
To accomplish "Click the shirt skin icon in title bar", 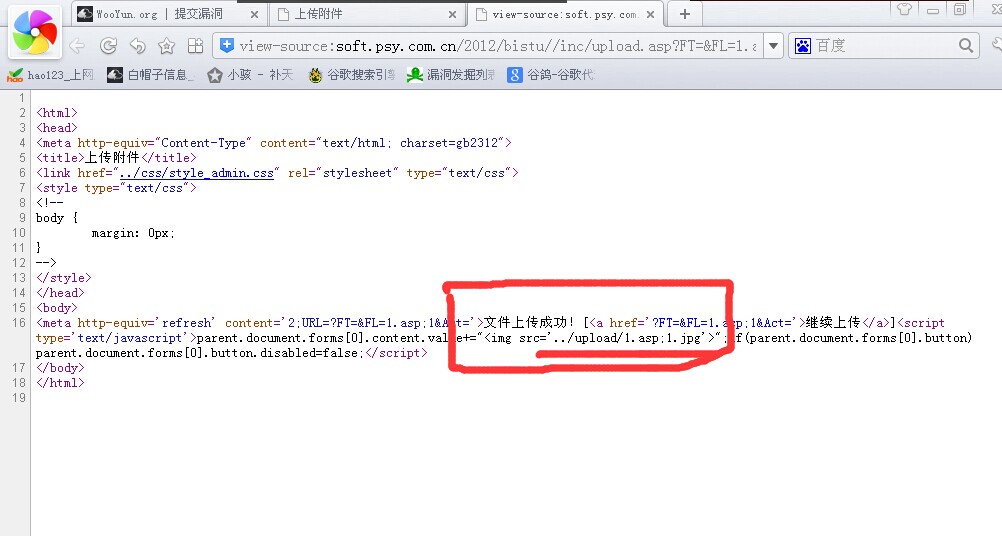I will click(x=904, y=9).
